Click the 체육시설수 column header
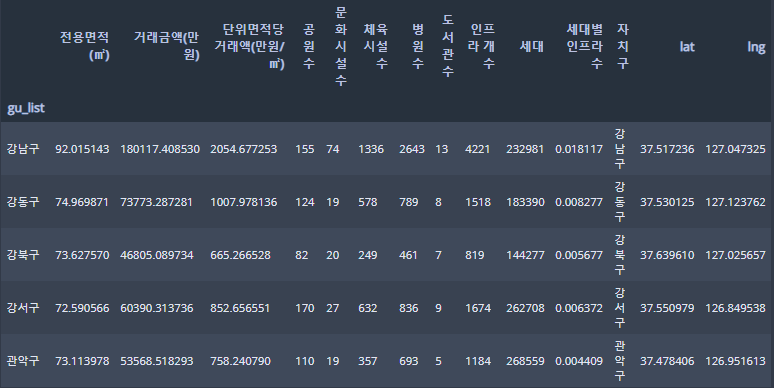 pos(376,46)
